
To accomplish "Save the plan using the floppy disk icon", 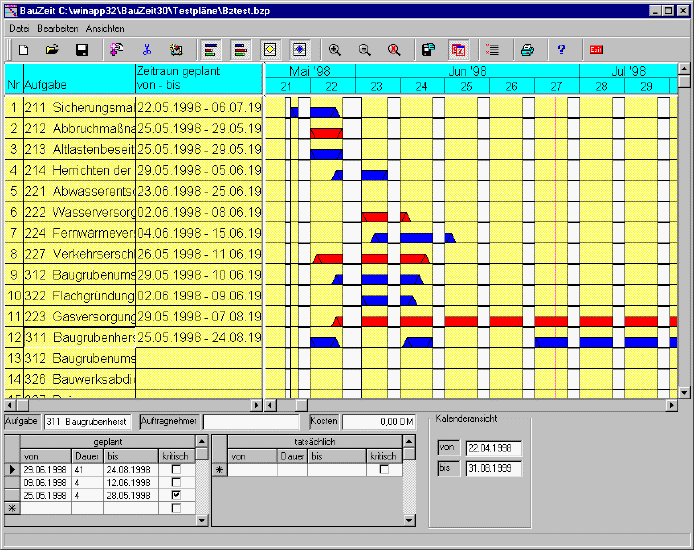I will click(82, 49).
